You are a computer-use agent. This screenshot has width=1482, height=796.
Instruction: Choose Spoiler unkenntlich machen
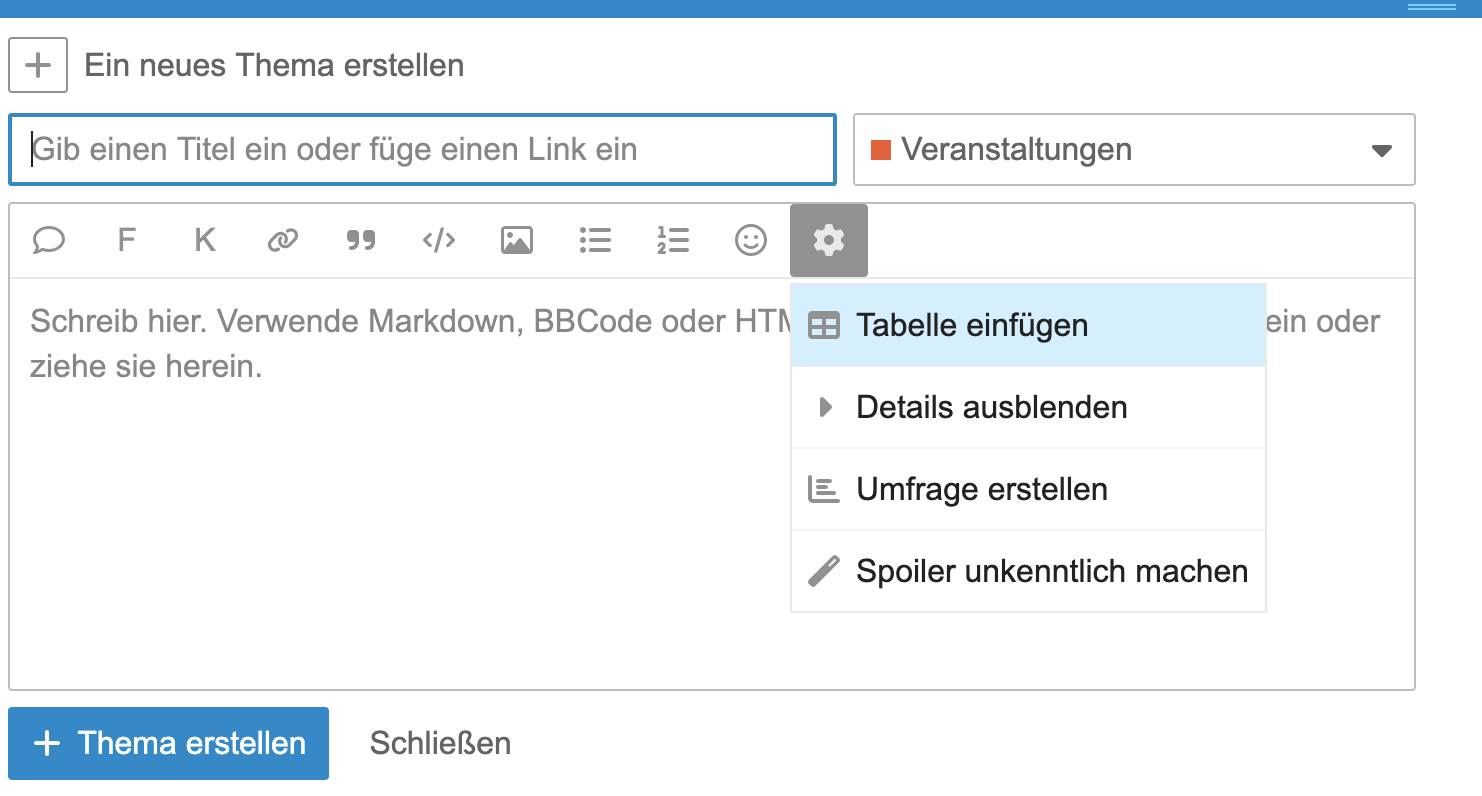tap(1028, 572)
